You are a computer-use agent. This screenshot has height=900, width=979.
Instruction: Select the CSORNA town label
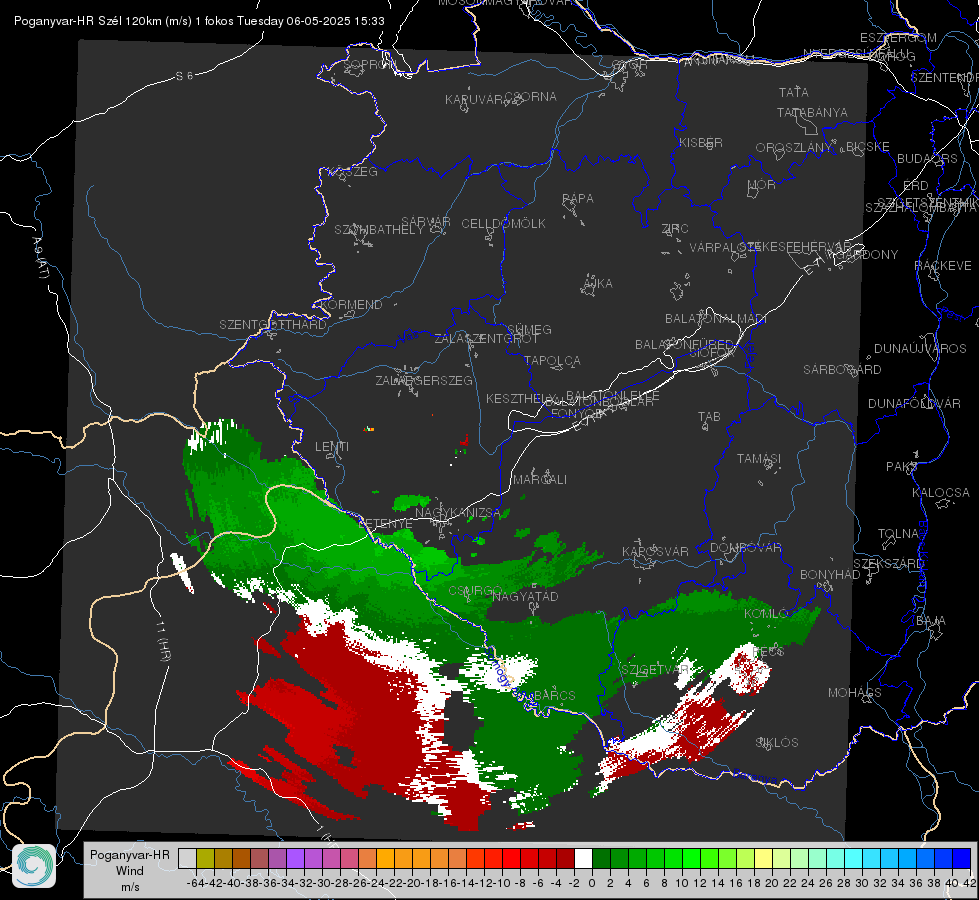point(531,97)
